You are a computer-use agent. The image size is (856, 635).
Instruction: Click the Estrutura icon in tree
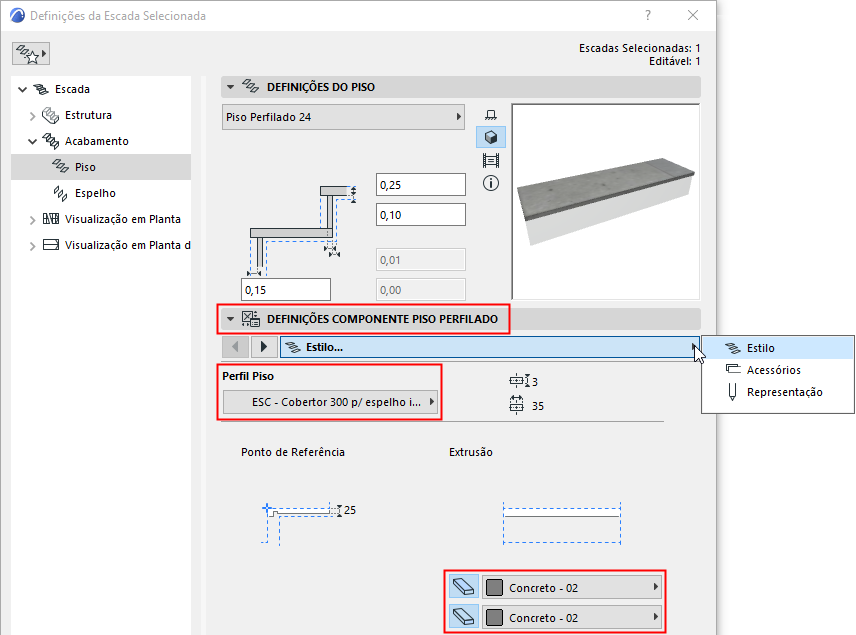(50, 115)
